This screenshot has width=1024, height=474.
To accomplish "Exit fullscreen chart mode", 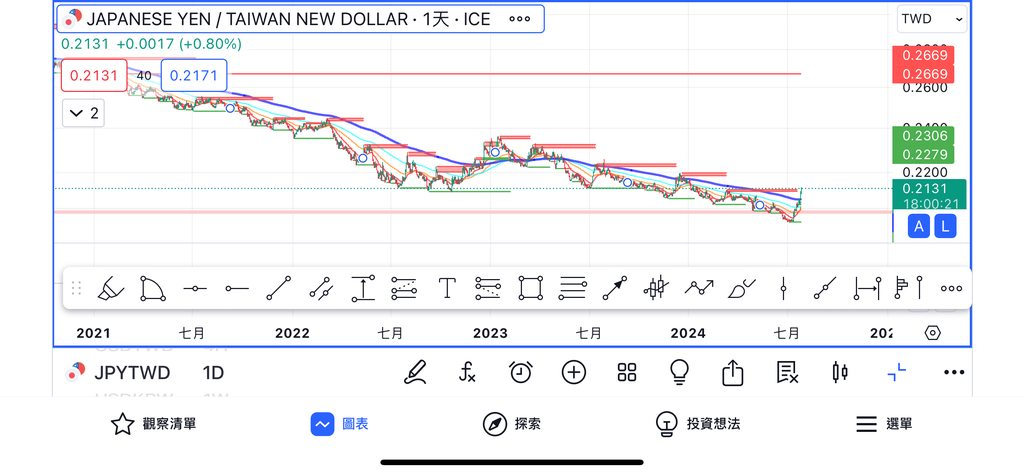I will (897, 373).
